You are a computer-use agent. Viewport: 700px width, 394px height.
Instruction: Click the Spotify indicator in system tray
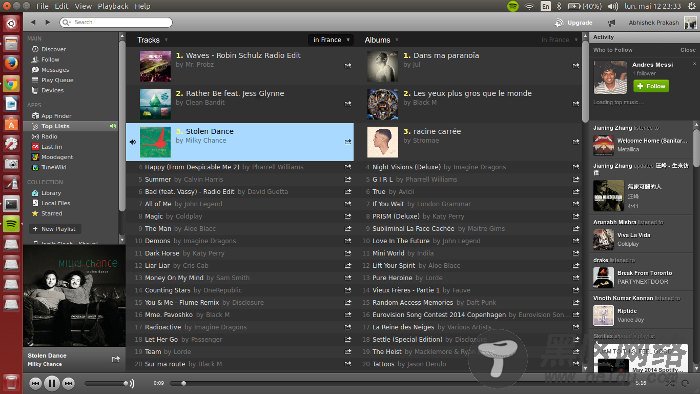[513, 6]
